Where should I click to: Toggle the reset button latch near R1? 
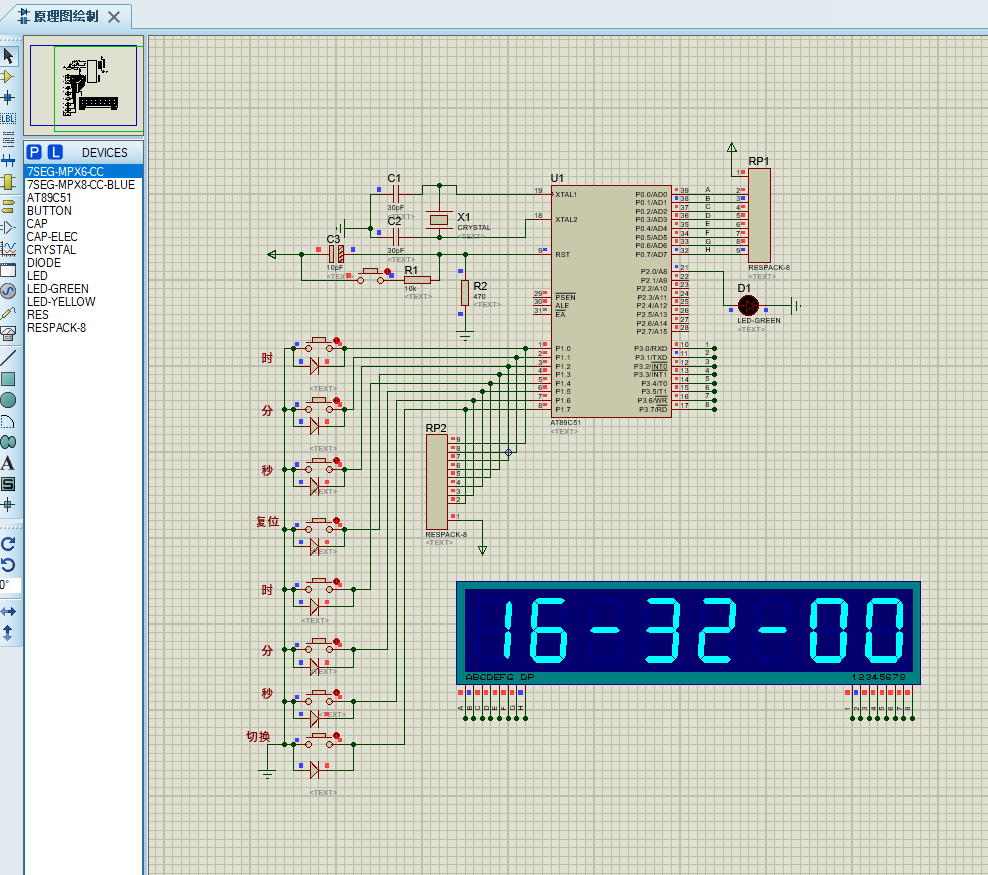click(388, 272)
